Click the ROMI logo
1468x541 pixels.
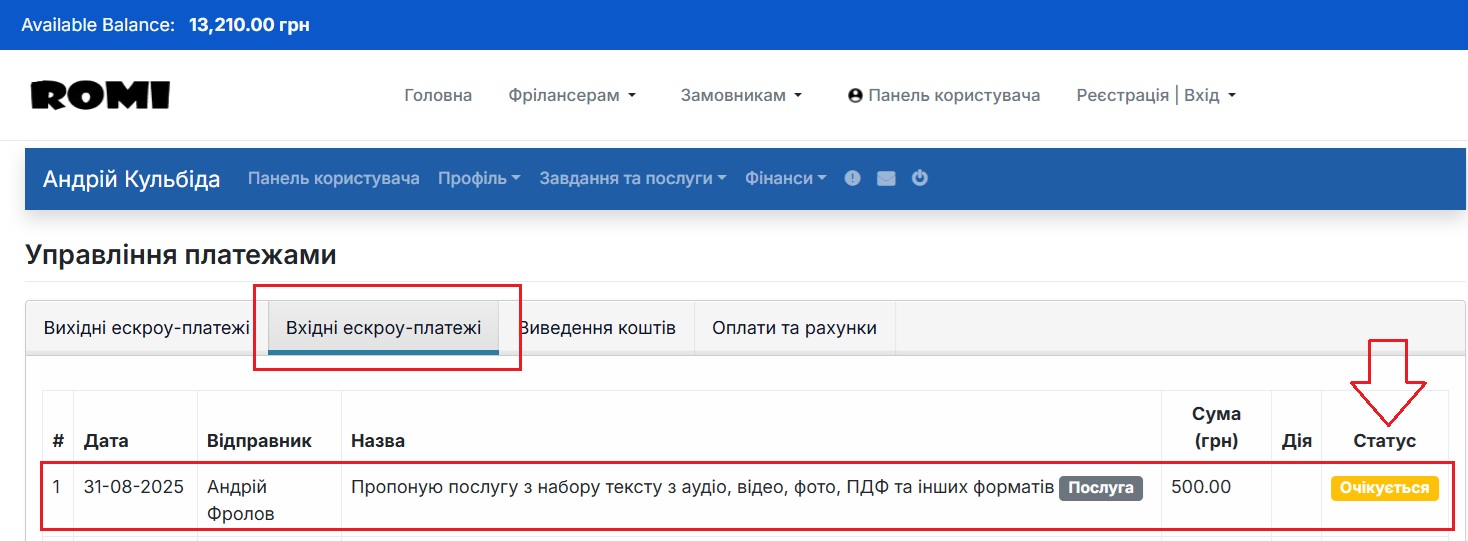click(100, 95)
